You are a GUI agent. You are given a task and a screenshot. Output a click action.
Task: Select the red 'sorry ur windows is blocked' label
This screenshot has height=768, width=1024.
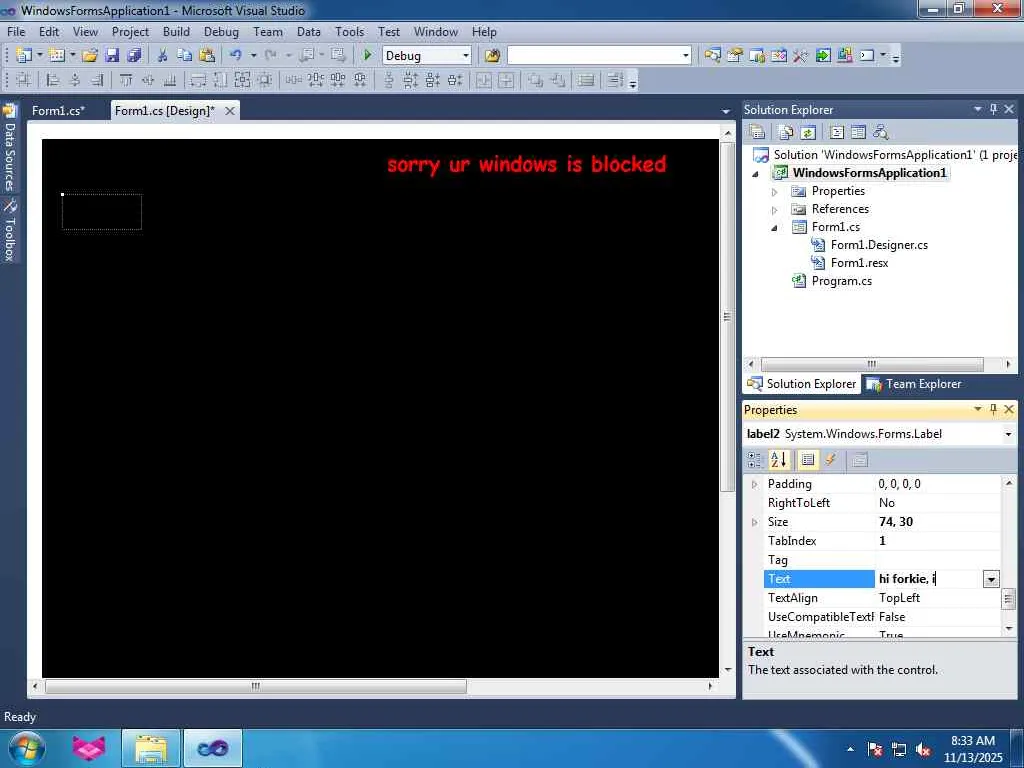tap(526, 164)
